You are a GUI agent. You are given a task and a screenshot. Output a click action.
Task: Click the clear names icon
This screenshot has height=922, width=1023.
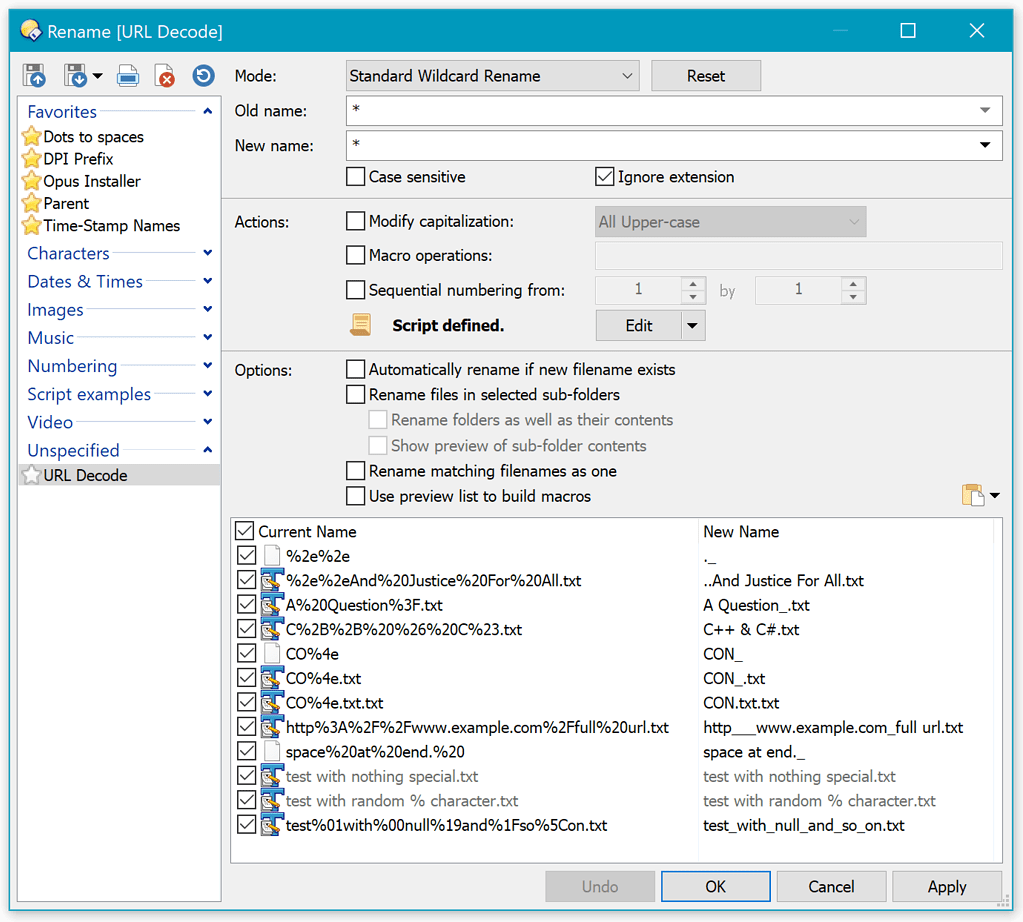(163, 75)
